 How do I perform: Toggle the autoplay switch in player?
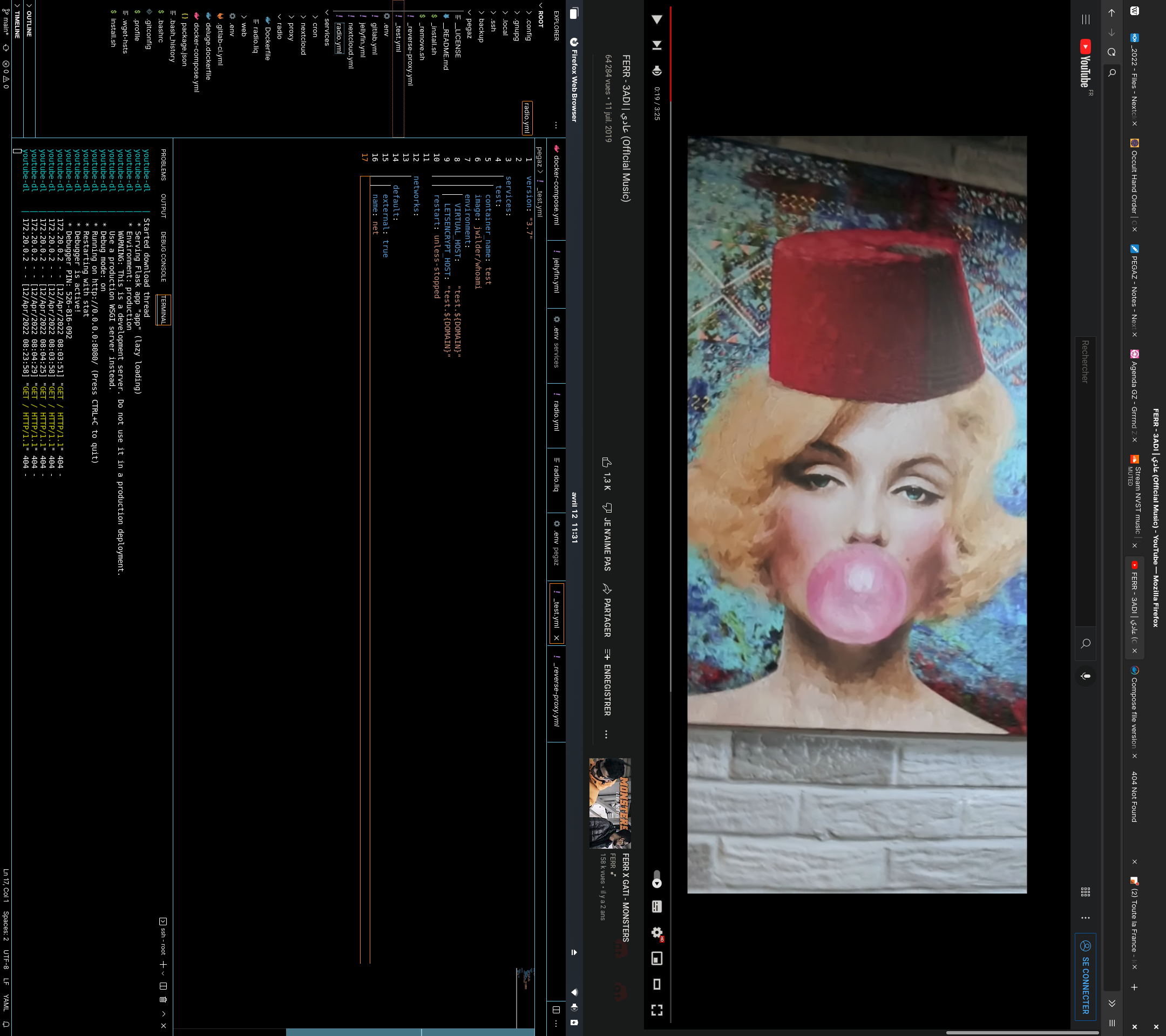[x=656, y=878]
